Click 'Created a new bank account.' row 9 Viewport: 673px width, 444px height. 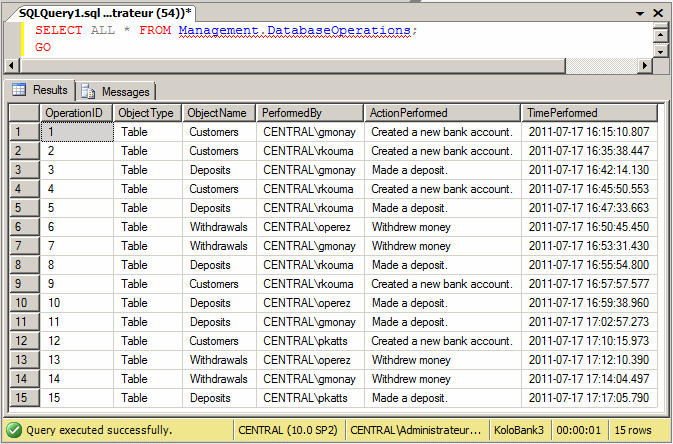[x=443, y=284]
